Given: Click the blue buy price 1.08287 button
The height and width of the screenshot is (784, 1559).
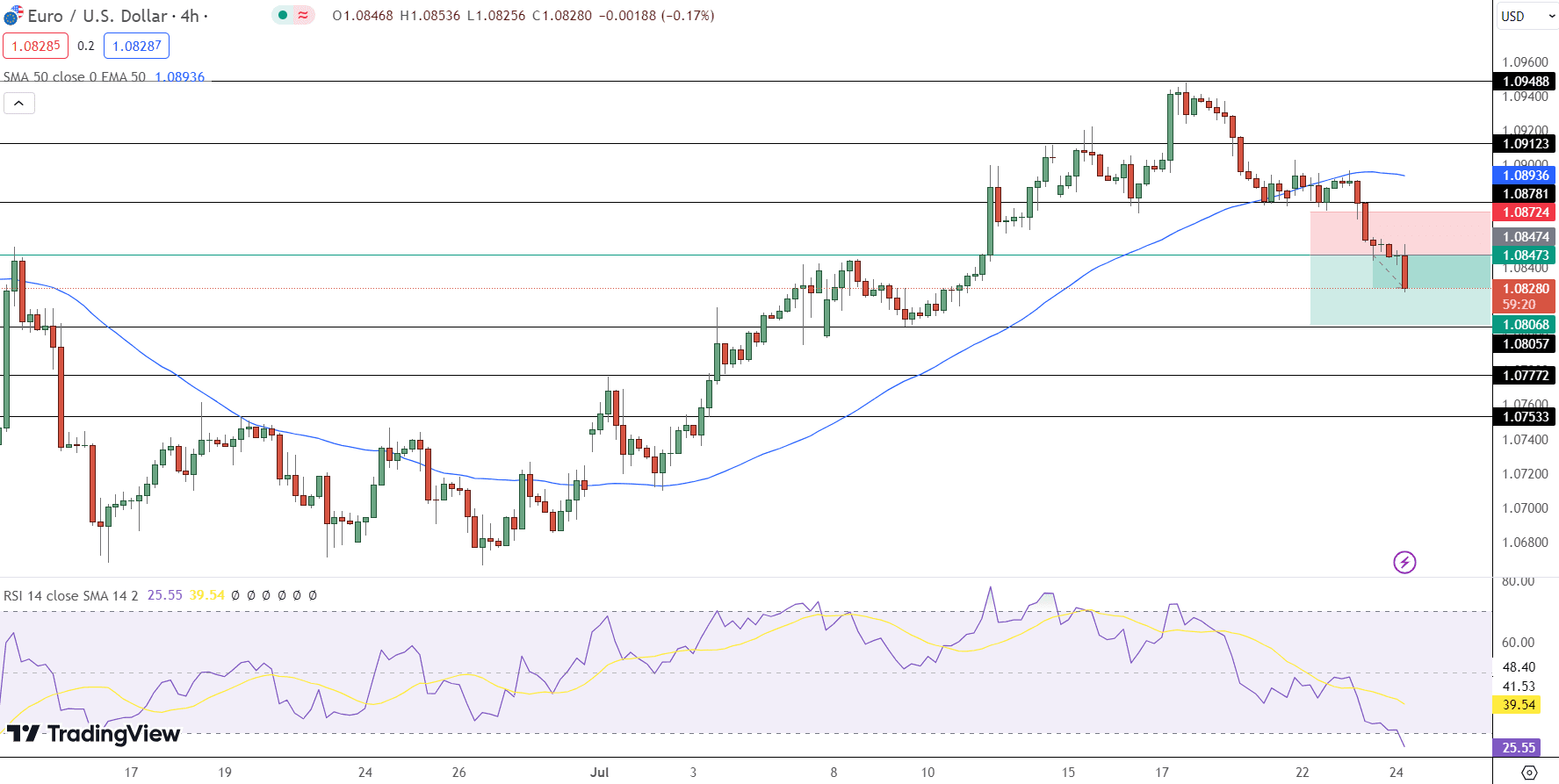Looking at the screenshot, I should (136, 46).
